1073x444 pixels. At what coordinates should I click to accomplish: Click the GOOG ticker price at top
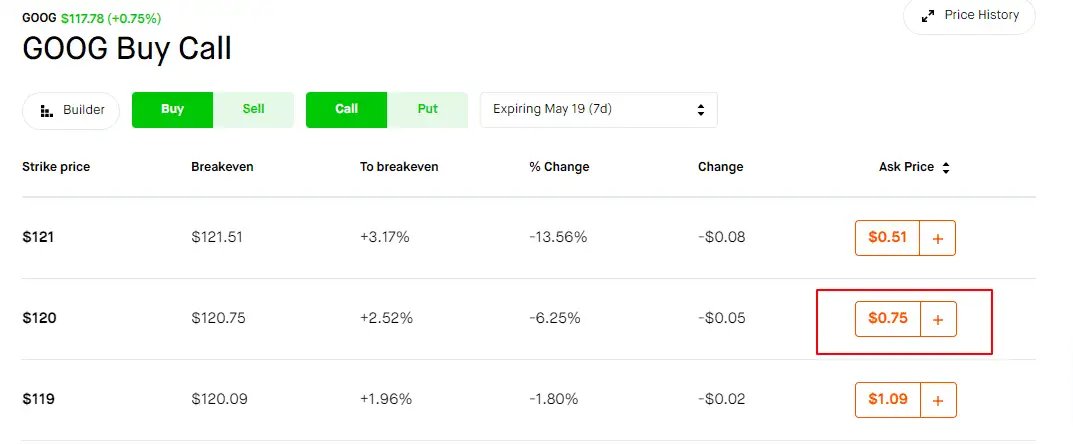83,18
